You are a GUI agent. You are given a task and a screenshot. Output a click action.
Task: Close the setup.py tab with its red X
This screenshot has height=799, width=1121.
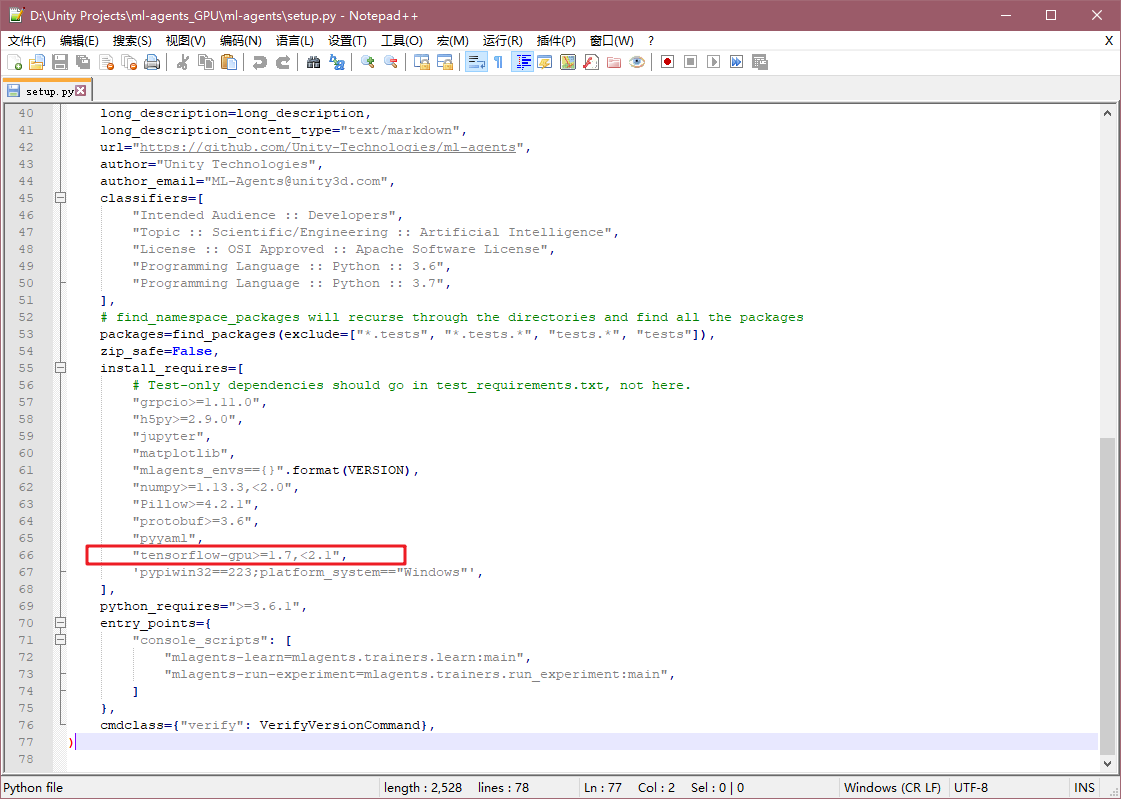click(81, 91)
